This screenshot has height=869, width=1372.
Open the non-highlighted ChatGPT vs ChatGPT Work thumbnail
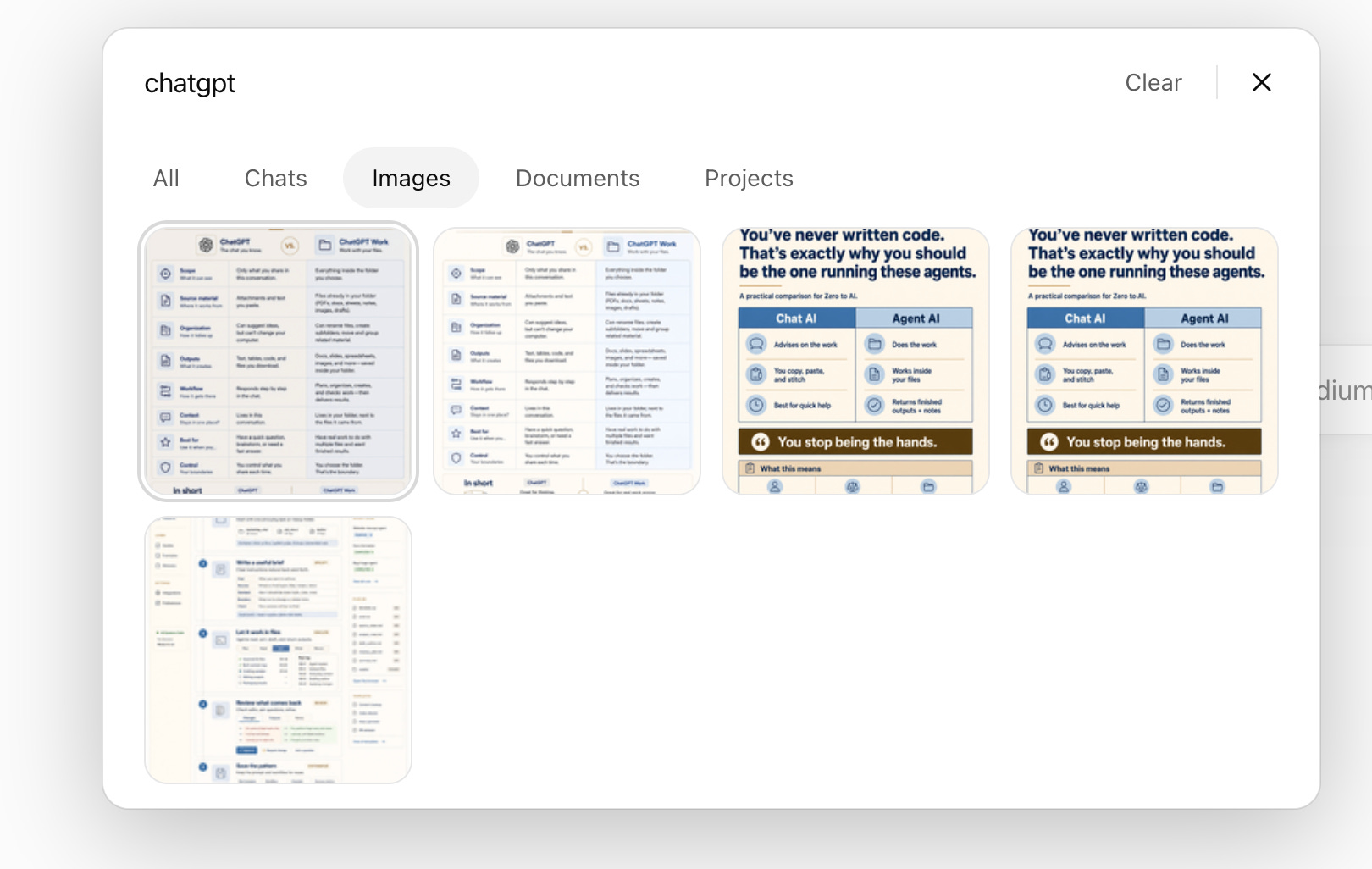[x=567, y=362]
